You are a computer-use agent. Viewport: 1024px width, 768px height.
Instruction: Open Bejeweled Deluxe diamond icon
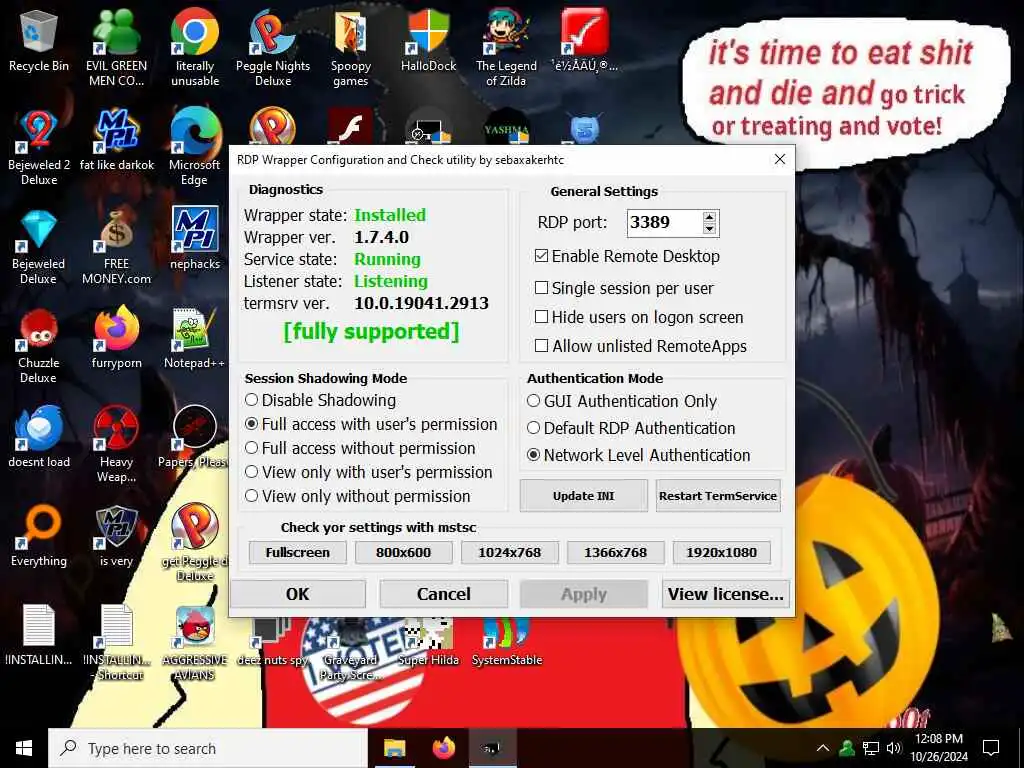[39, 247]
